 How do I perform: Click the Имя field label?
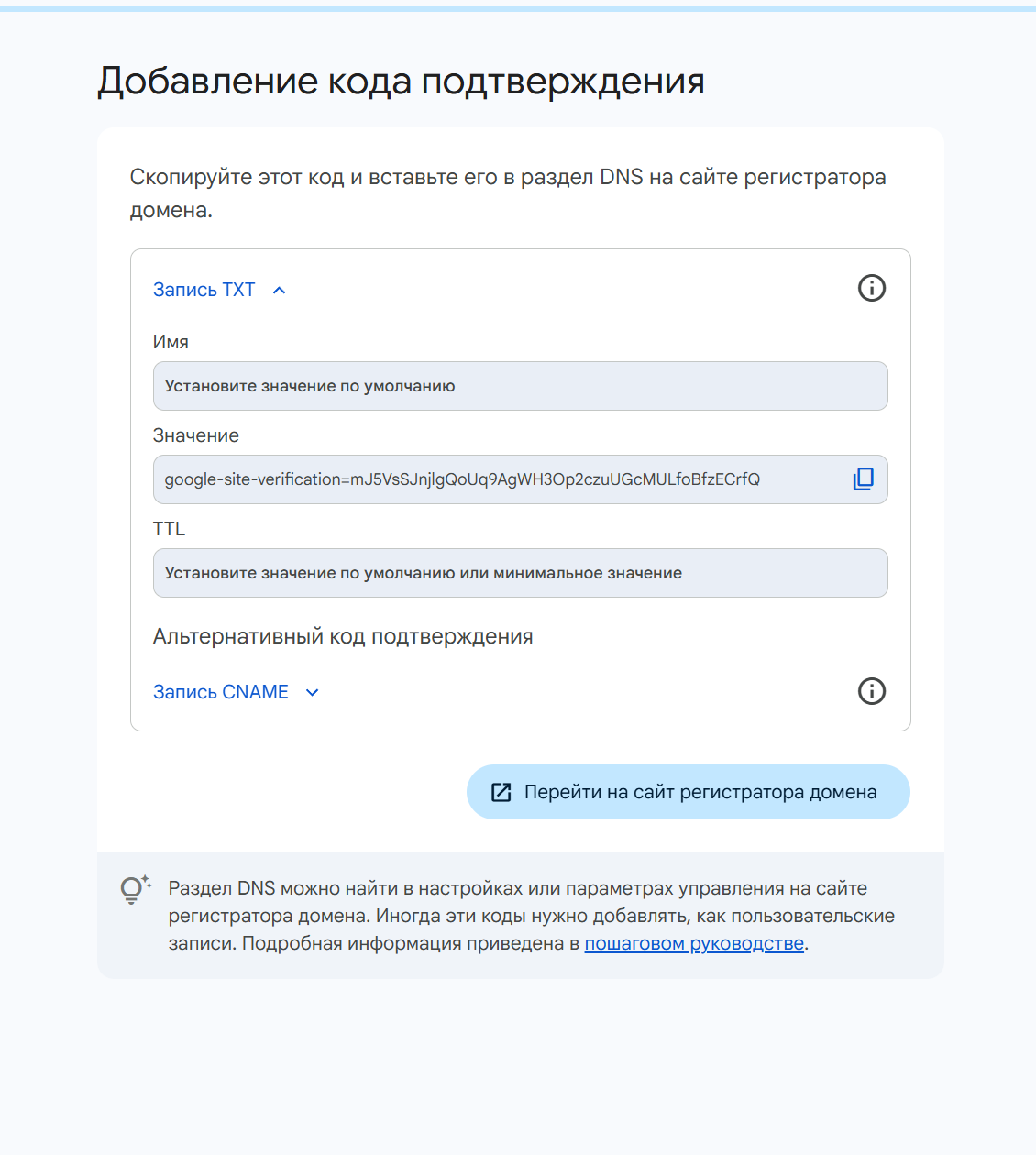(x=171, y=342)
